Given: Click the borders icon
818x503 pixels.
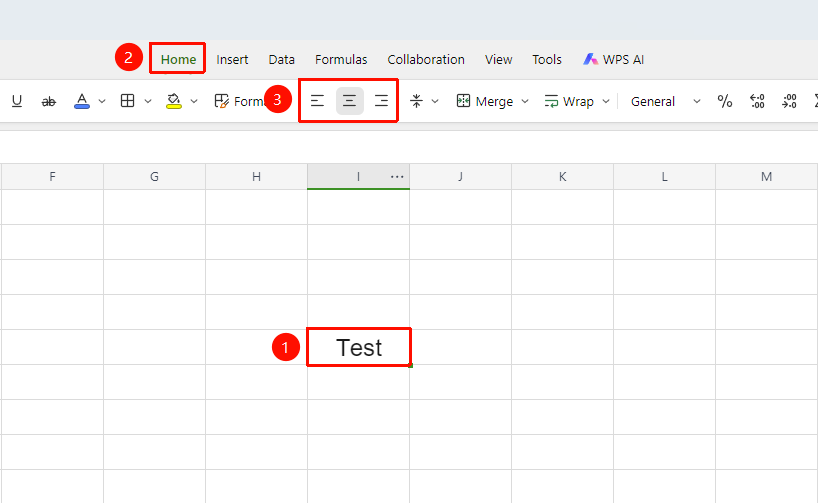Looking at the screenshot, I should pyautogui.click(x=127, y=101).
